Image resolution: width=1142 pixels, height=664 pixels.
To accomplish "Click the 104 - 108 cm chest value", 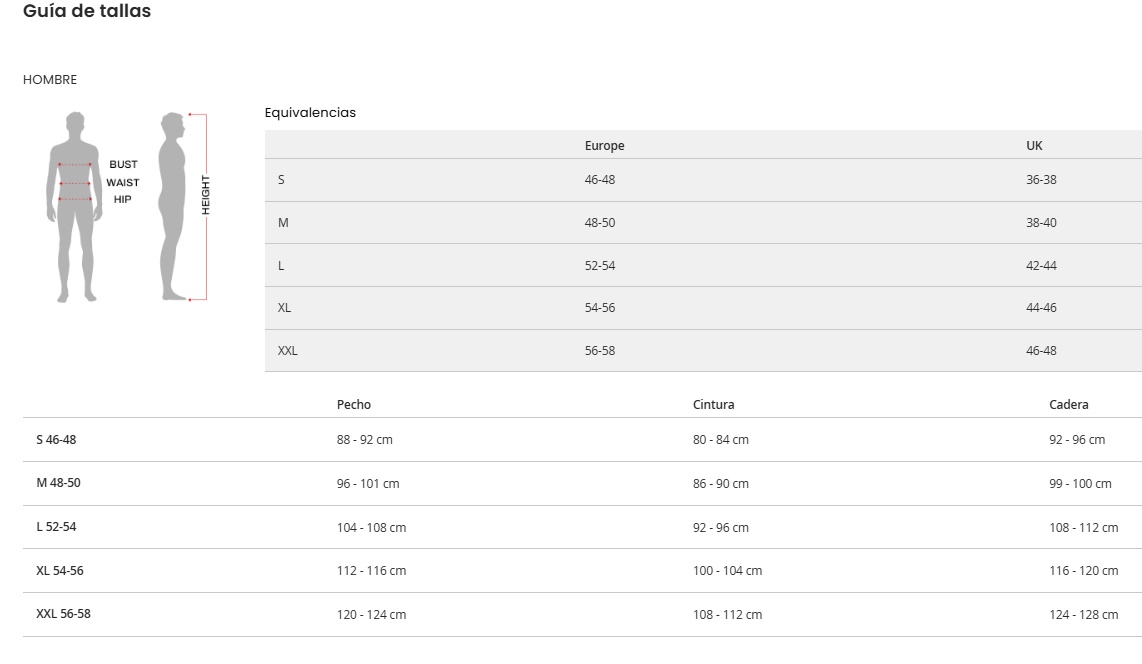I will (371, 527).
